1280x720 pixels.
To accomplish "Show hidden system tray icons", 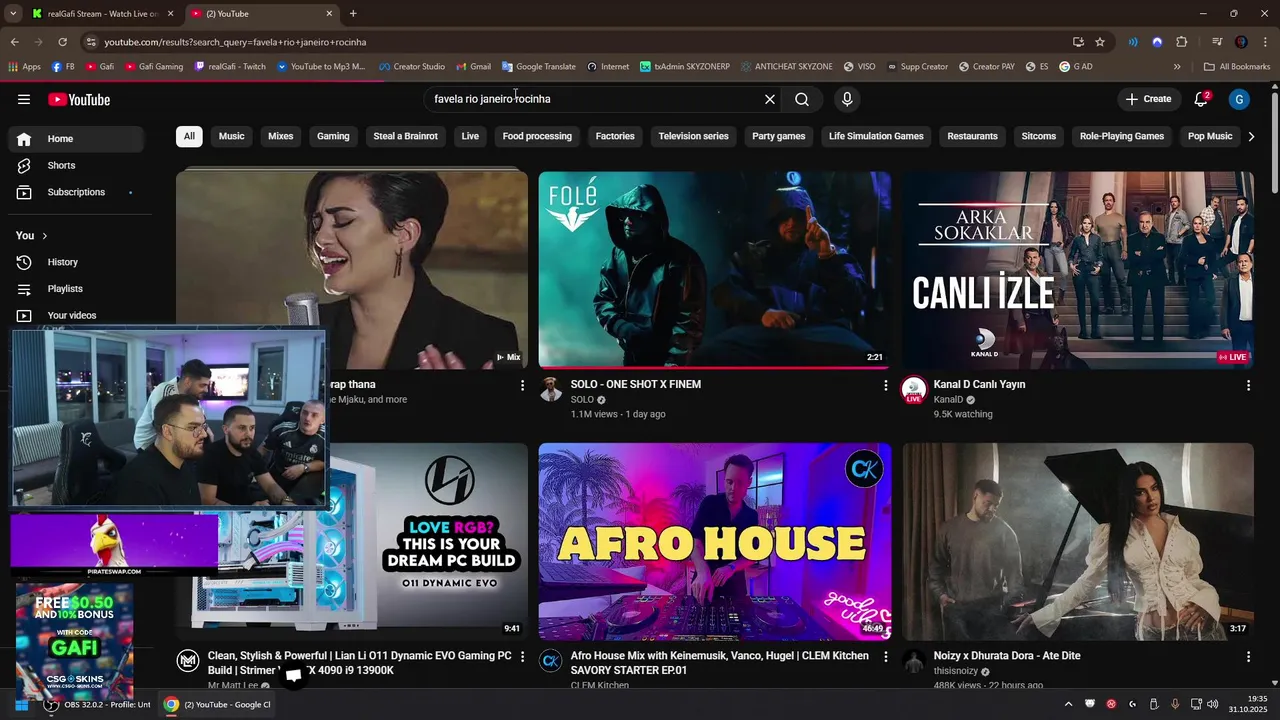I will pos(1068,704).
